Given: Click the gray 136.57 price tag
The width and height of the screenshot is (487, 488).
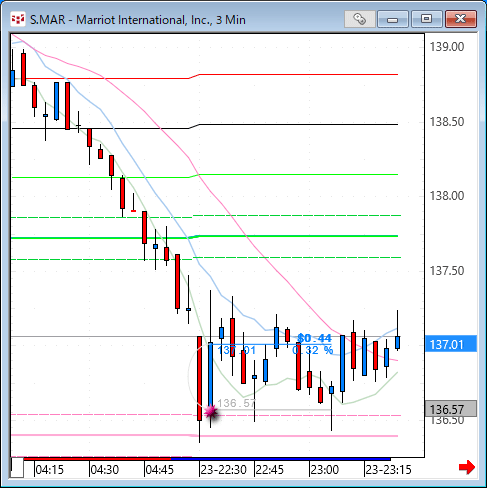Looking at the screenshot, I should [451, 409].
